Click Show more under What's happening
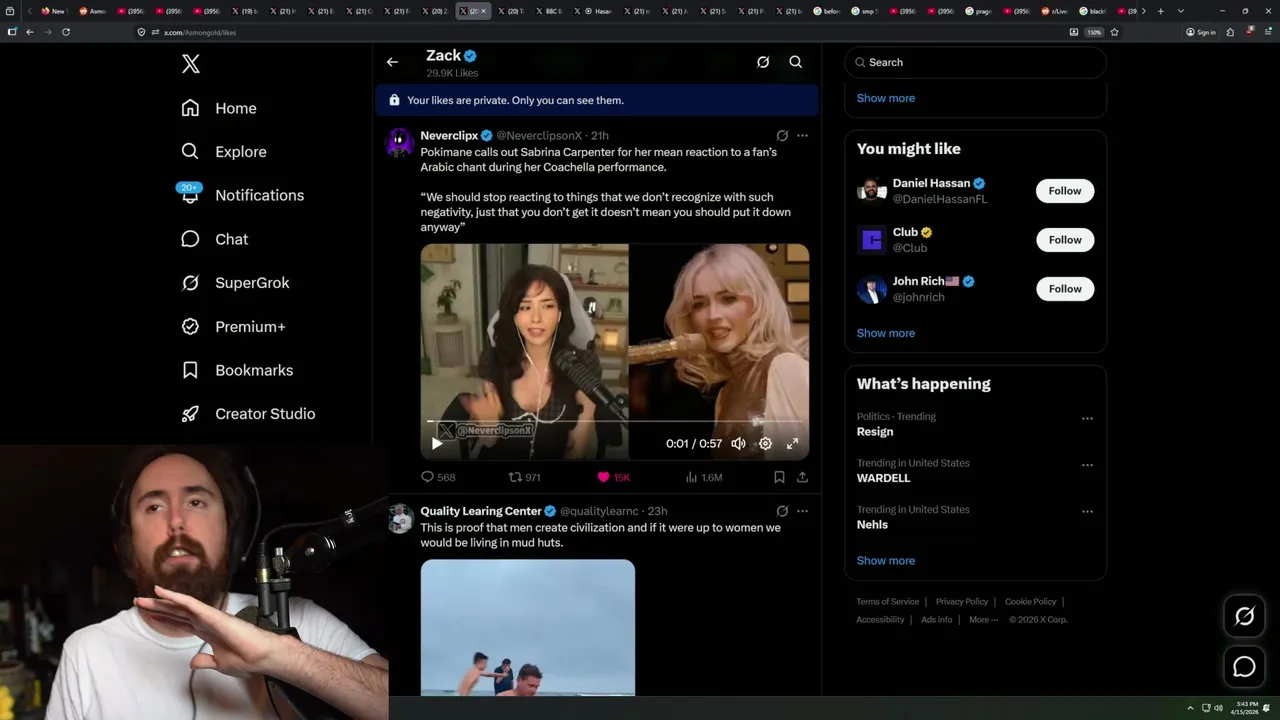1280x720 pixels. [x=886, y=560]
